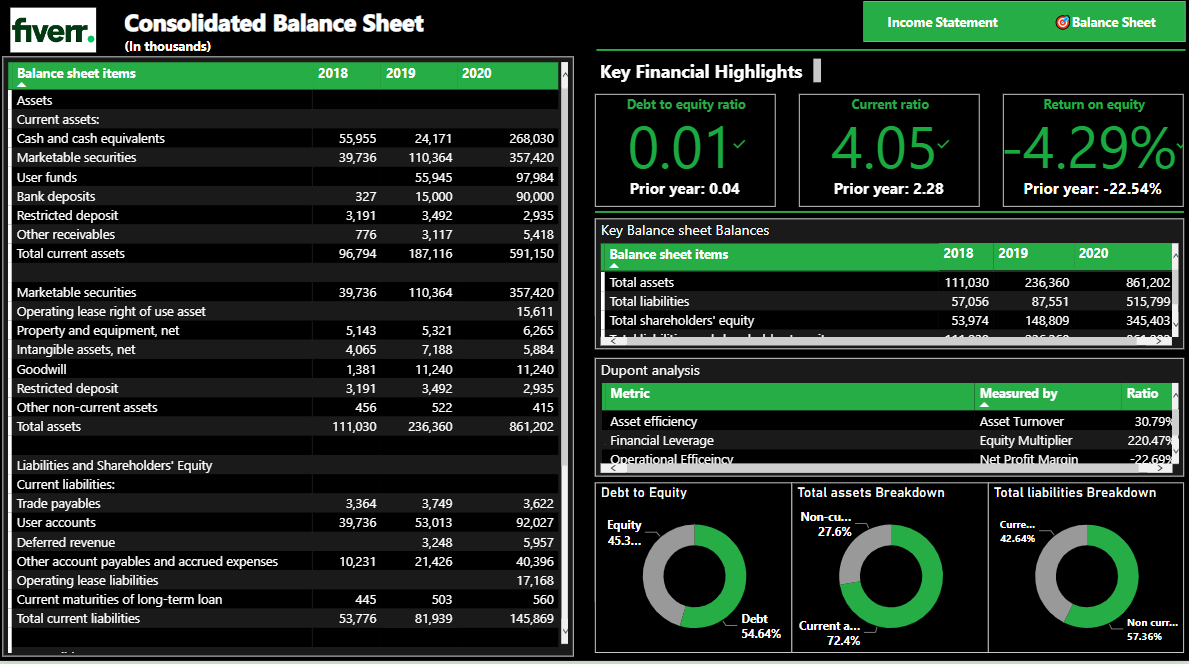Click left scroll arrow in Dupont analysis table
Image resolution: width=1189 pixels, height=664 pixels.
click(615, 467)
